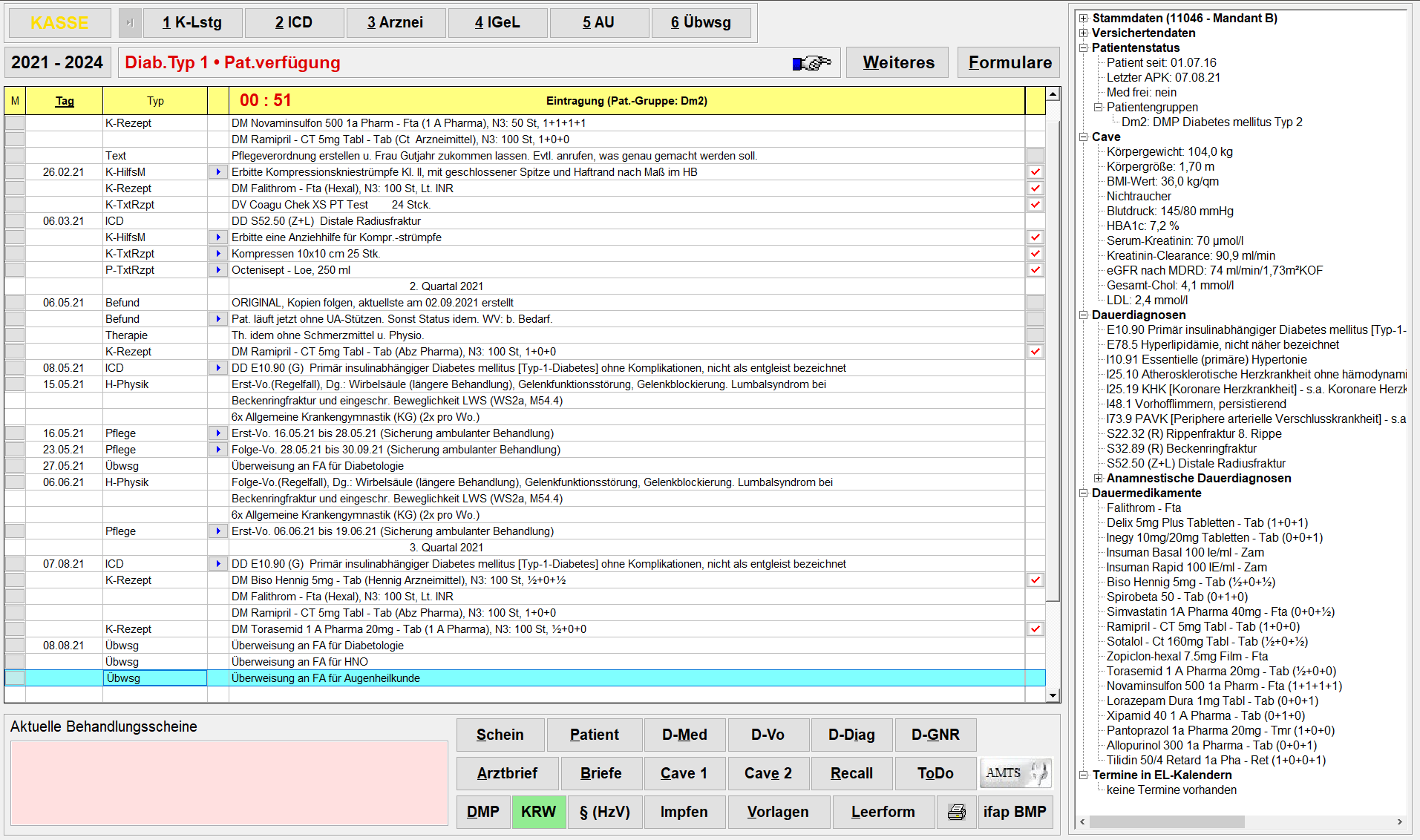Click the small arrow button beside KASSE
Screen dimensions: 1420x840
click(129, 23)
